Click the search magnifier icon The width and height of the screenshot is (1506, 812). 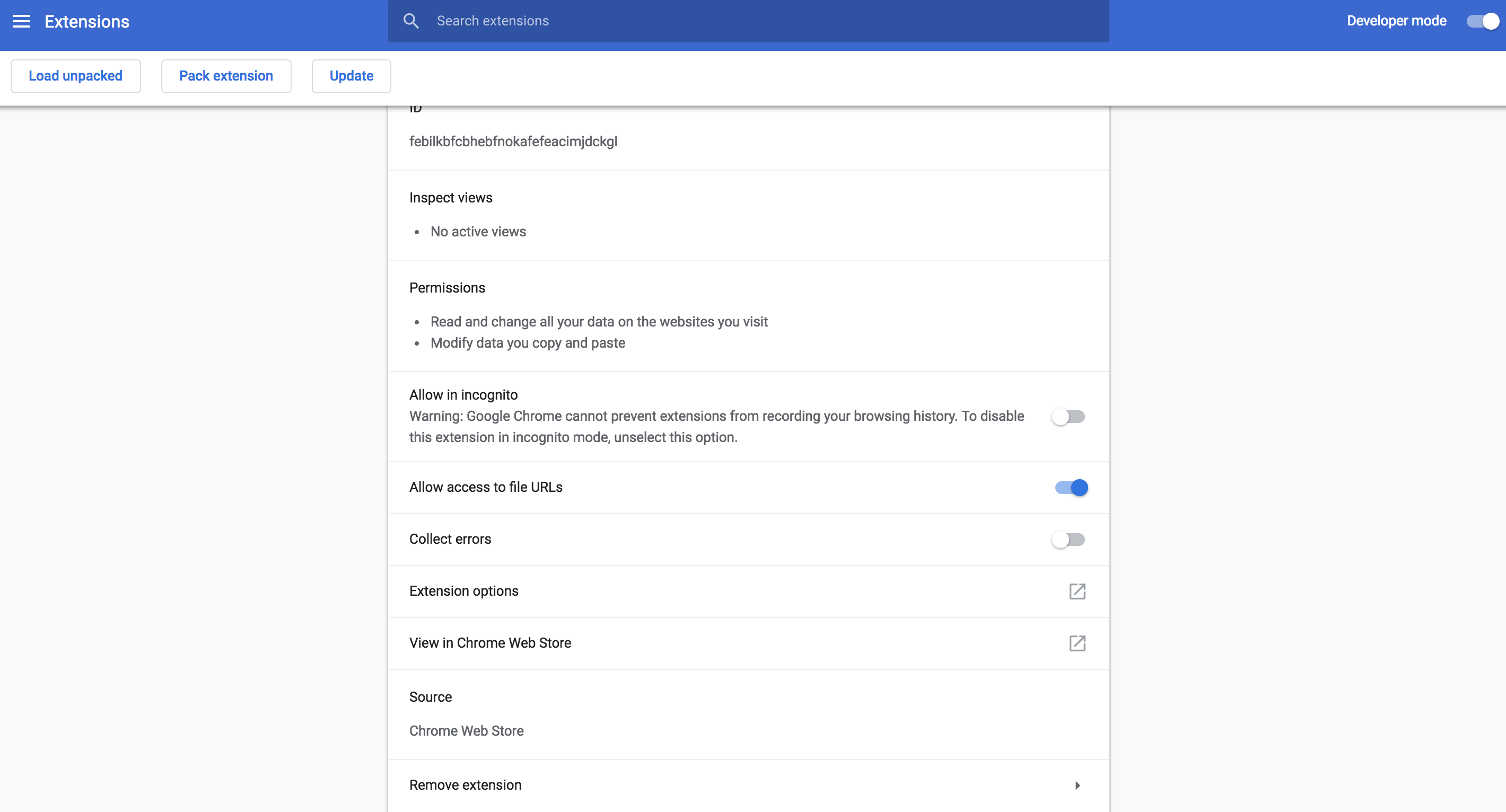point(411,21)
